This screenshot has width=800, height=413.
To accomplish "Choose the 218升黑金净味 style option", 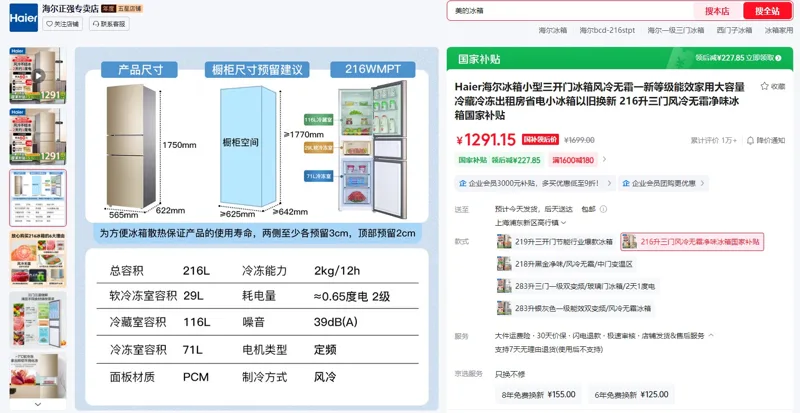I will click(565, 264).
